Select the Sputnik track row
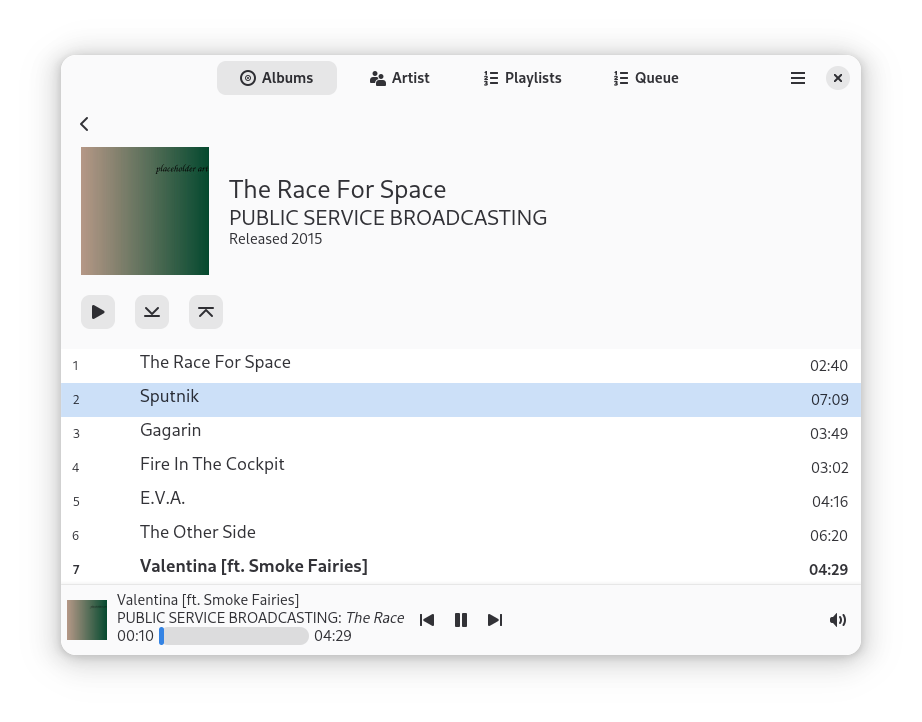 (x=461, y=400)
